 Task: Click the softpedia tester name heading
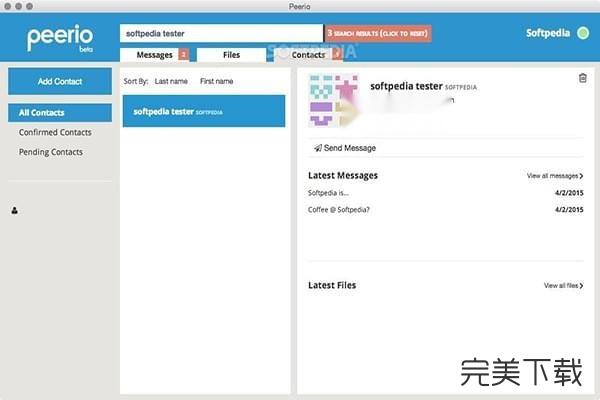point(406,86)
